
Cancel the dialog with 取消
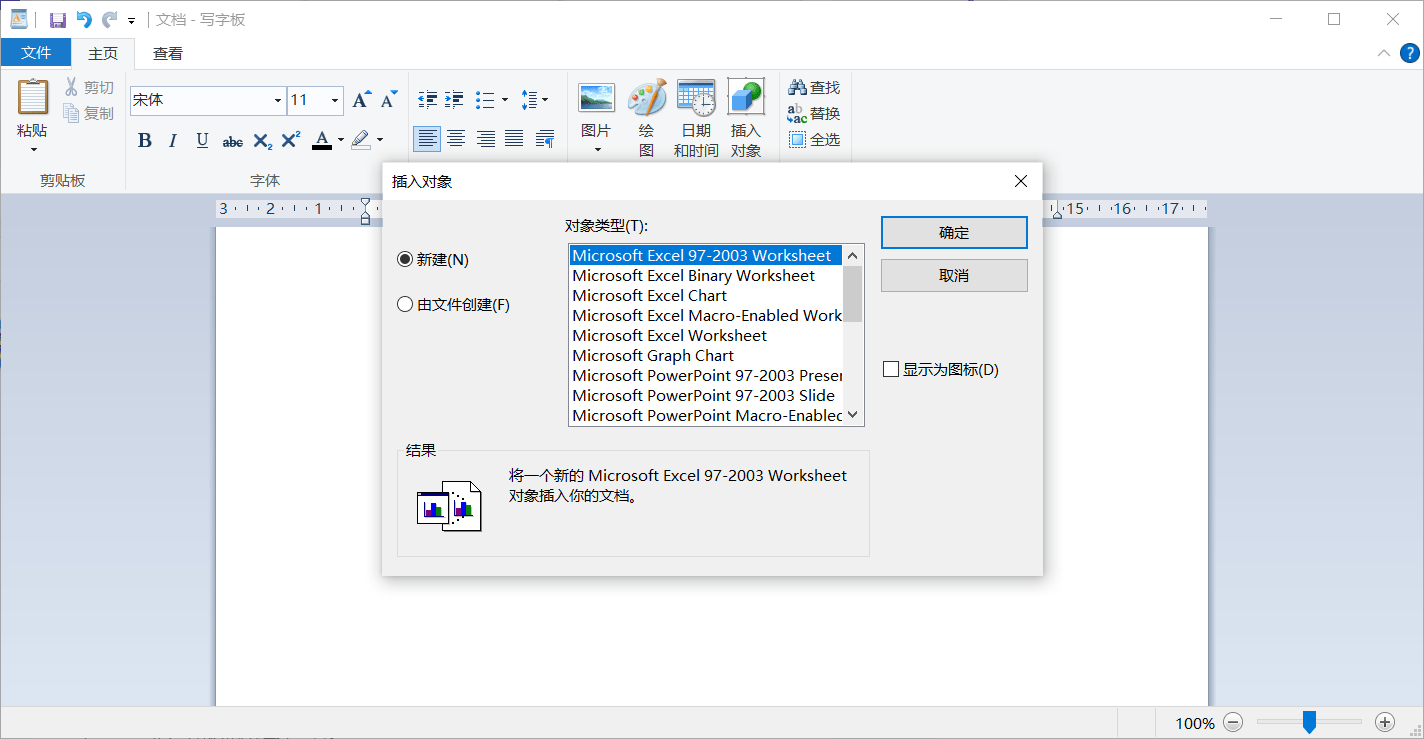(954, 276)
